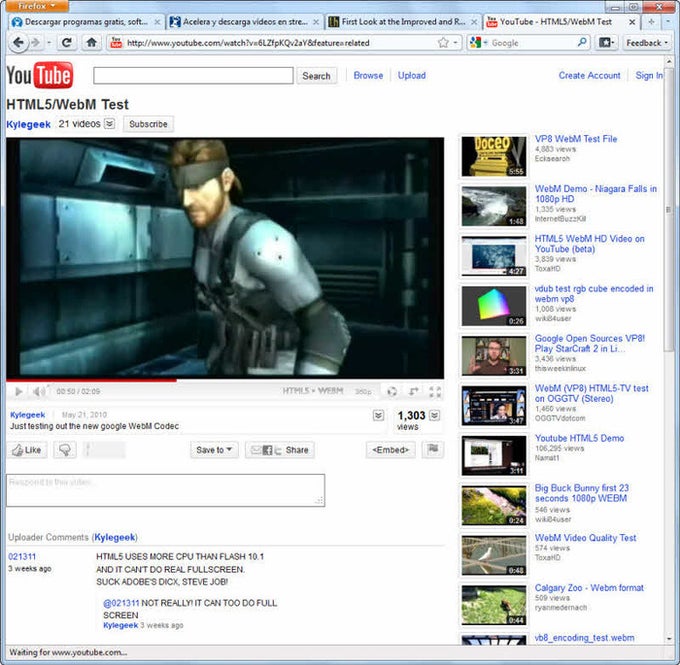Close the Descargar programas gratis tab
680x665 pixels.
click(157, 22)
